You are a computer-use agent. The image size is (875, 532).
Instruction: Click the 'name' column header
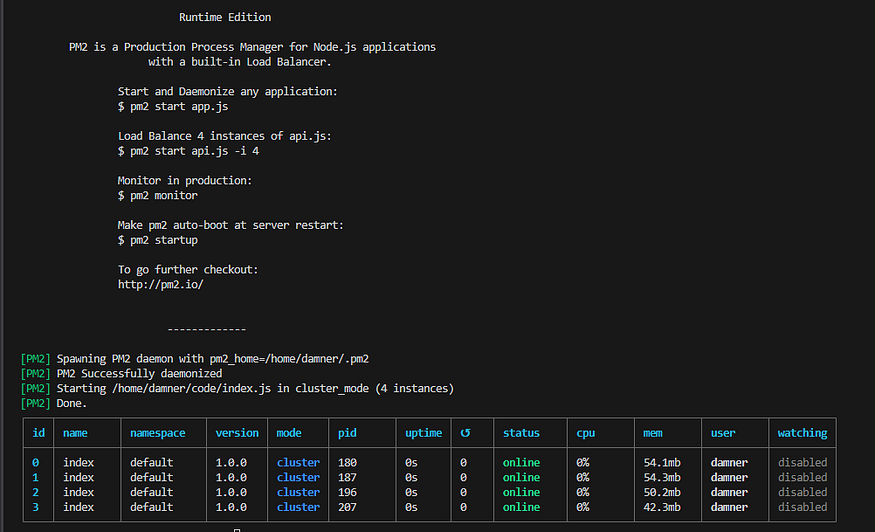pyautogui.click(x=75, y=433)
